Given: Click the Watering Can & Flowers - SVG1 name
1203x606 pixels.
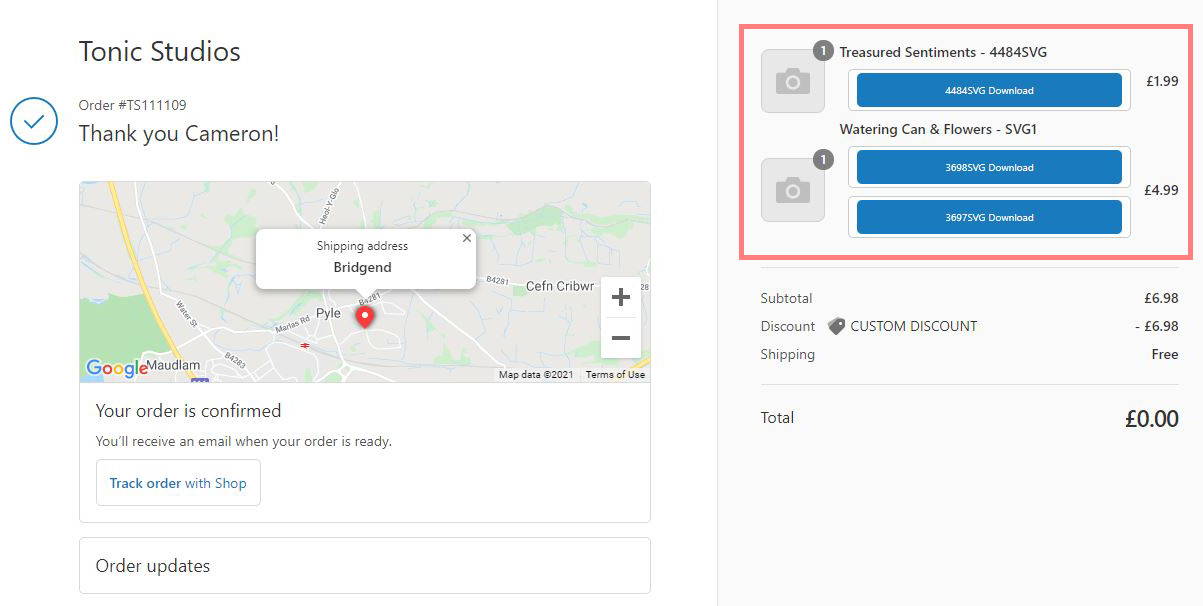Looking at the screenshot, I should pos(939,129).
